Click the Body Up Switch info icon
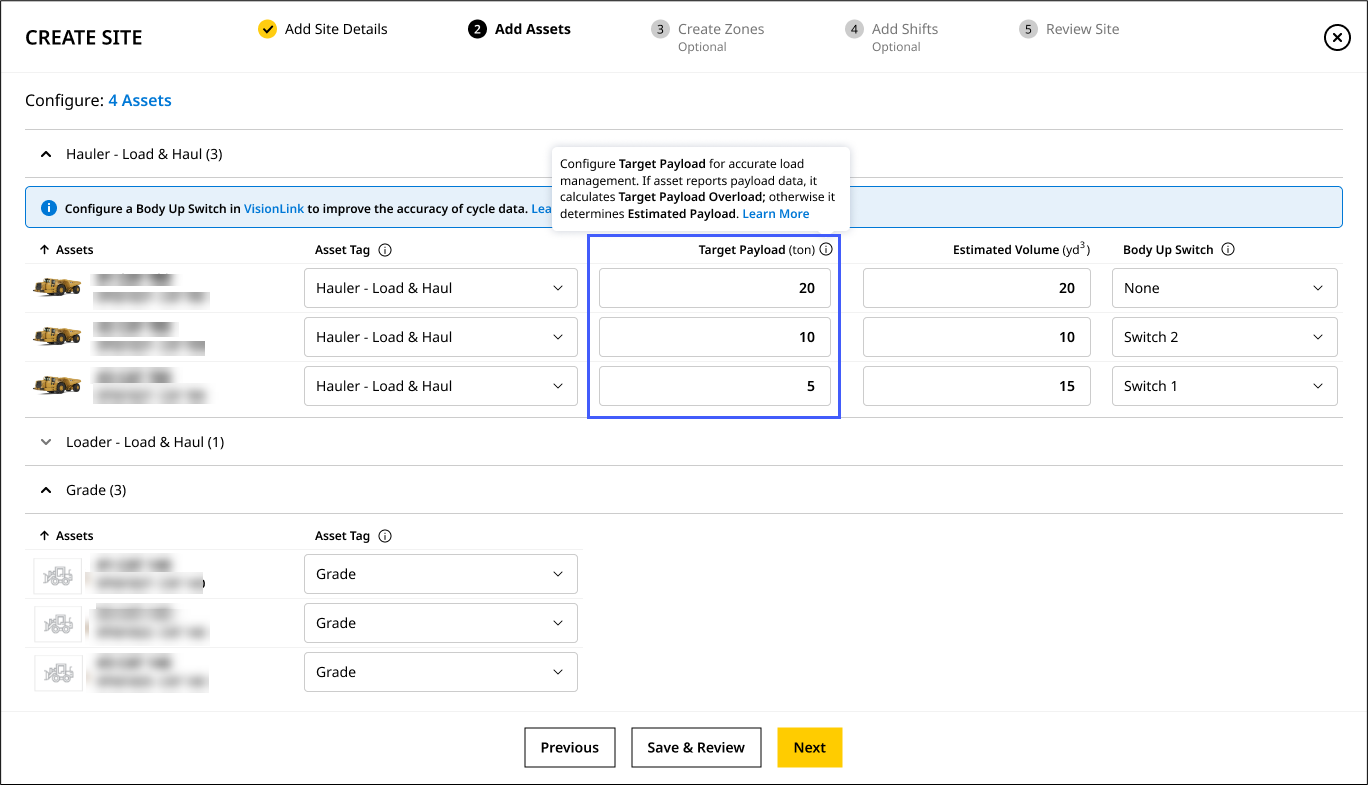This screenshot has width=1368, height=785. click(x=1228, y=250)
